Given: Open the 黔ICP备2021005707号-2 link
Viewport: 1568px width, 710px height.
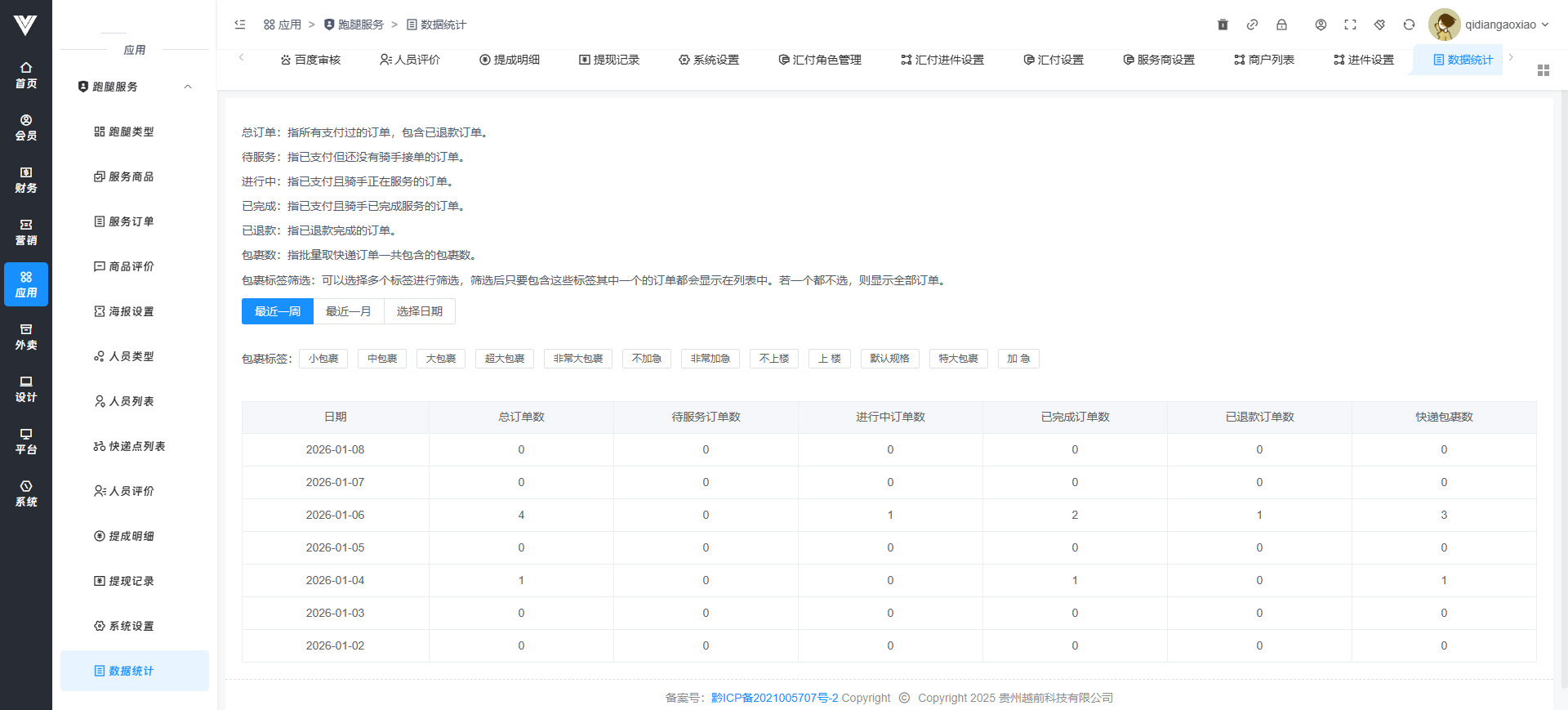Looking at the screenshot, I should (774, 698).
